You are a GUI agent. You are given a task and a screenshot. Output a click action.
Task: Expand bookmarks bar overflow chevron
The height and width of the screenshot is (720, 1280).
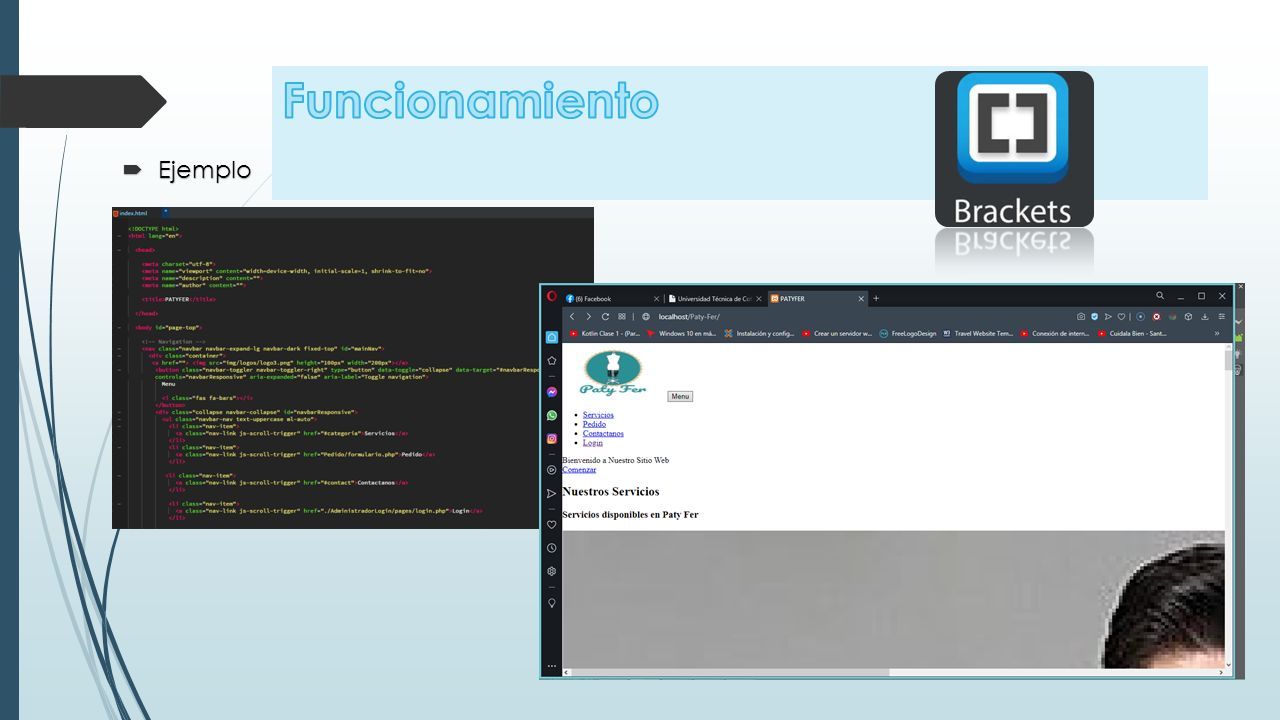[x=1217, y=333]
